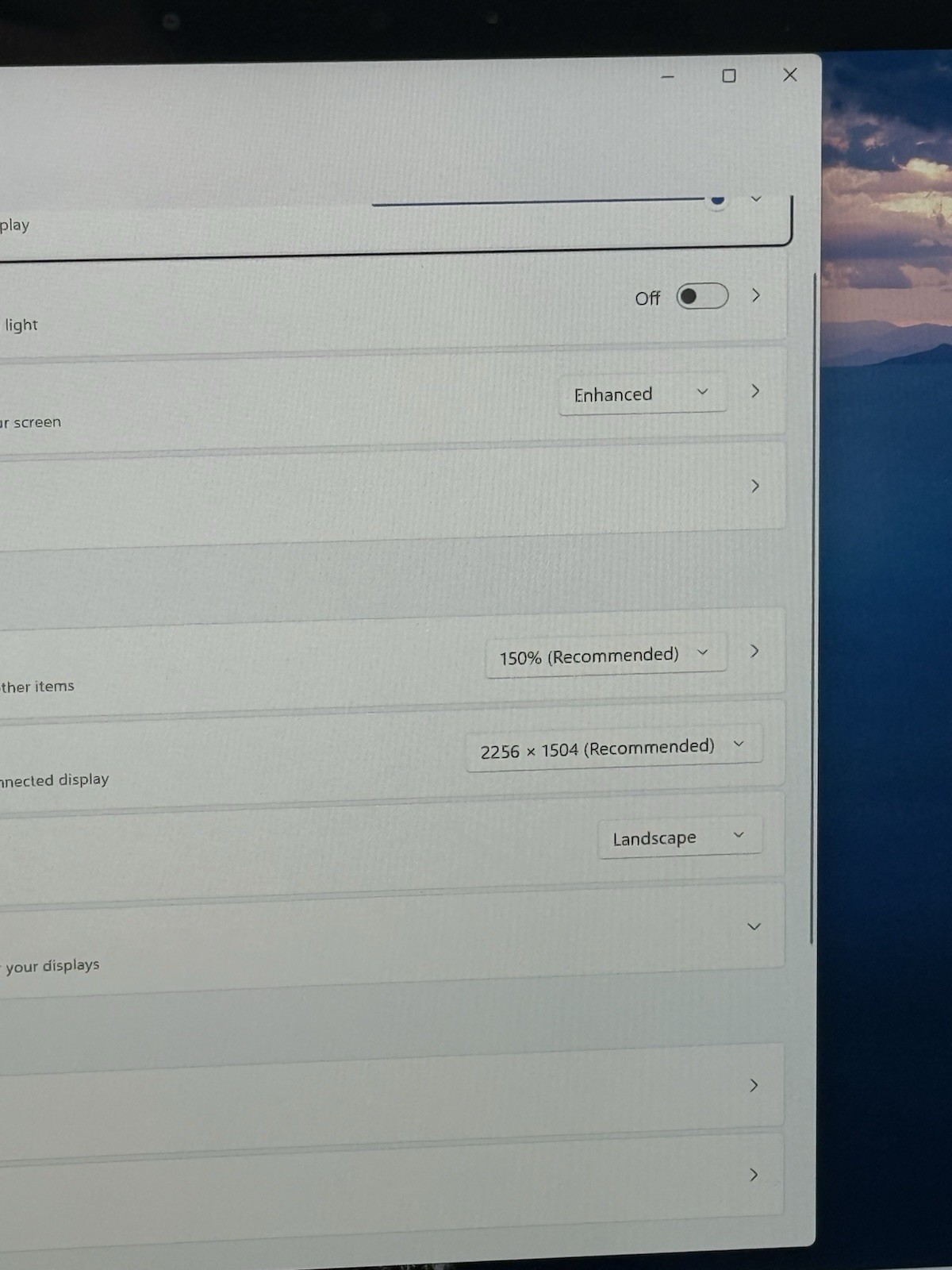
Task: Open the 2256 × 1504 resolution dropdown
Action: point(614,748)
